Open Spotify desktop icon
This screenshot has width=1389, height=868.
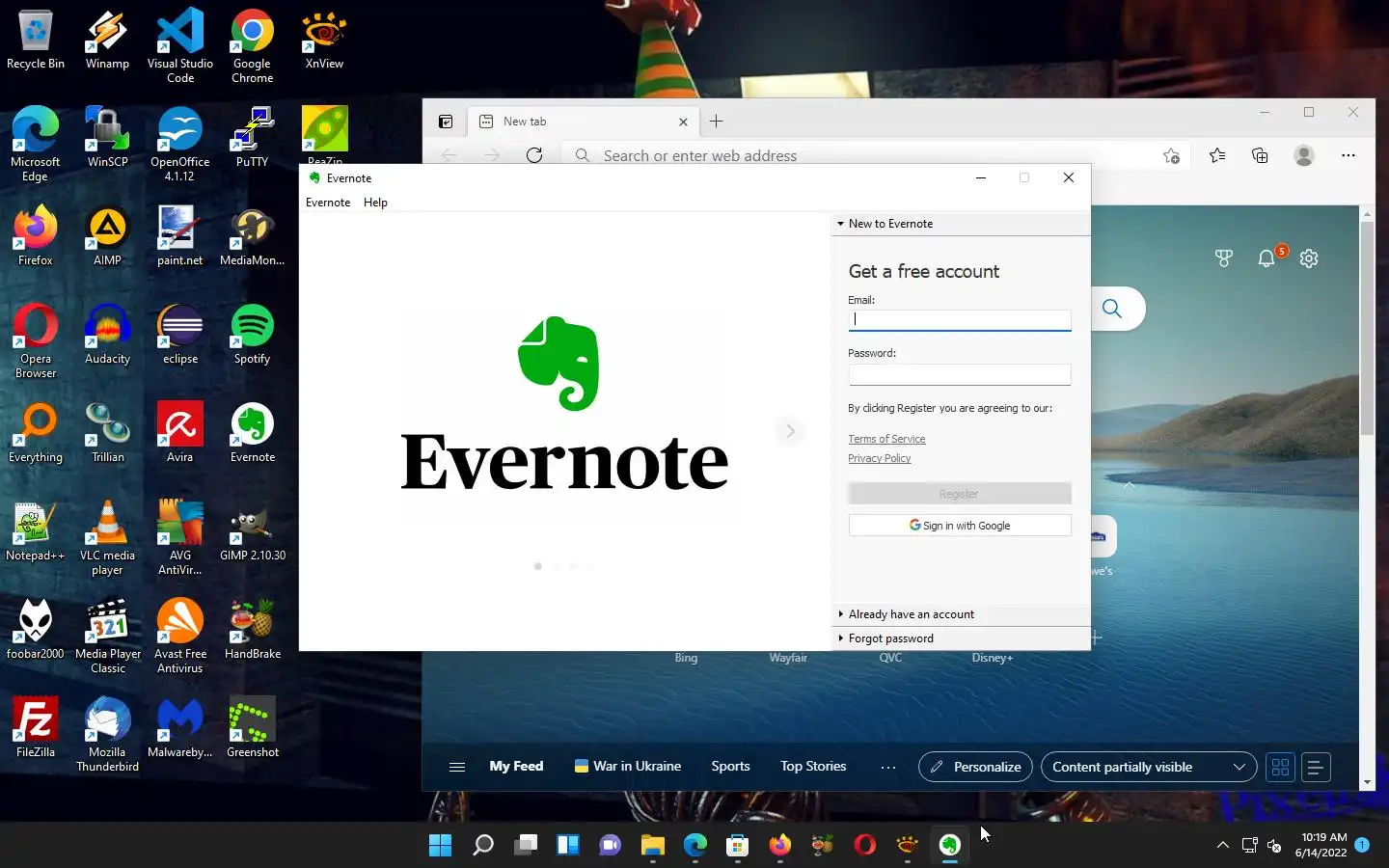pos(253,335)
